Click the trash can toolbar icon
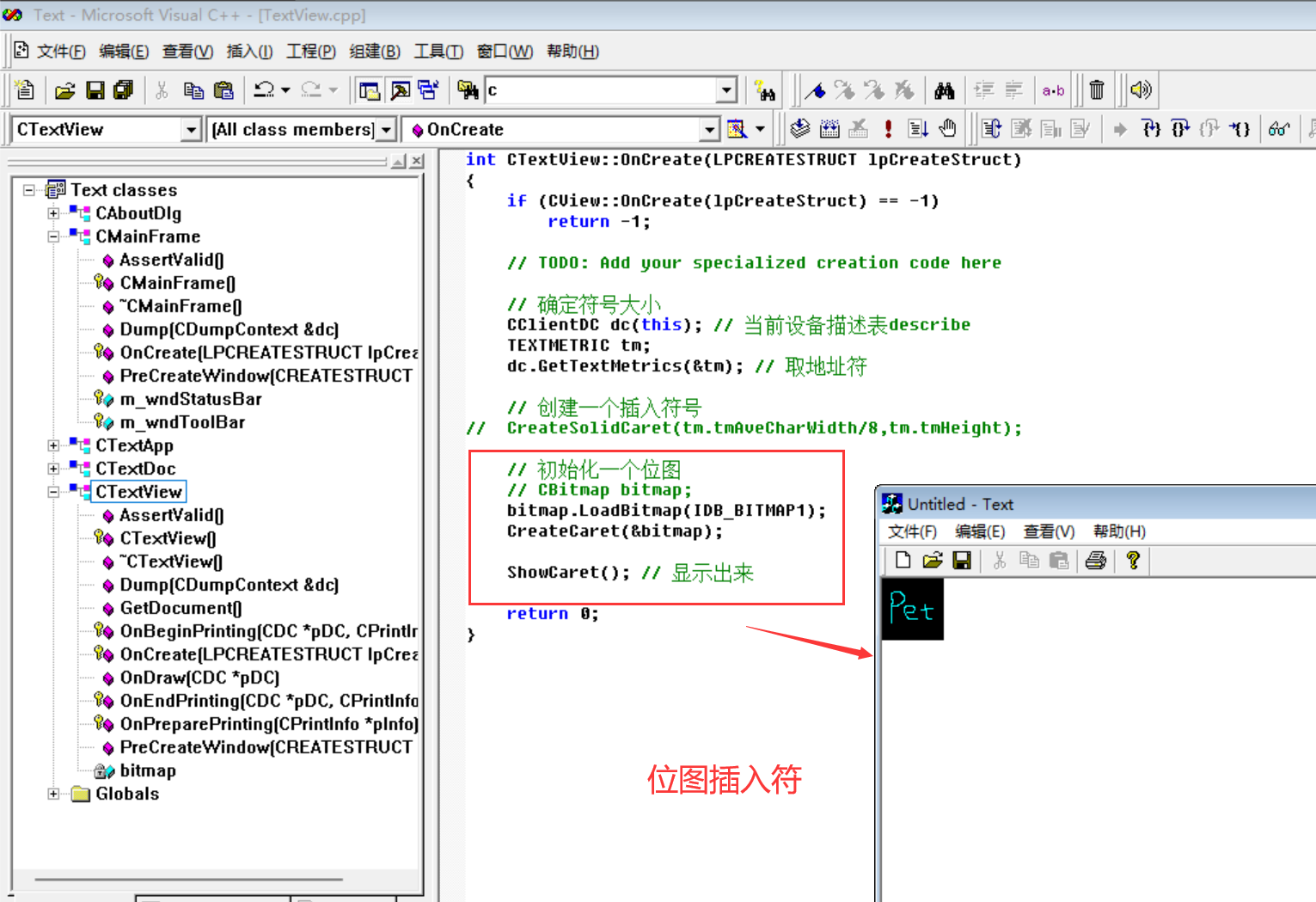This screenshot has width=1316, height=902. point(1097,89)
